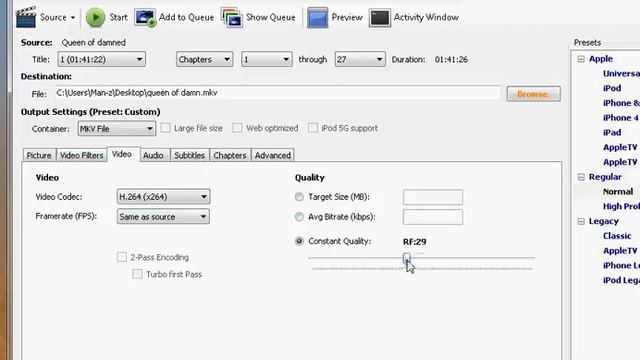This screenshot has width=640, height=360.
Task: Click the Legacy presets group label
Action: point(604,221)
